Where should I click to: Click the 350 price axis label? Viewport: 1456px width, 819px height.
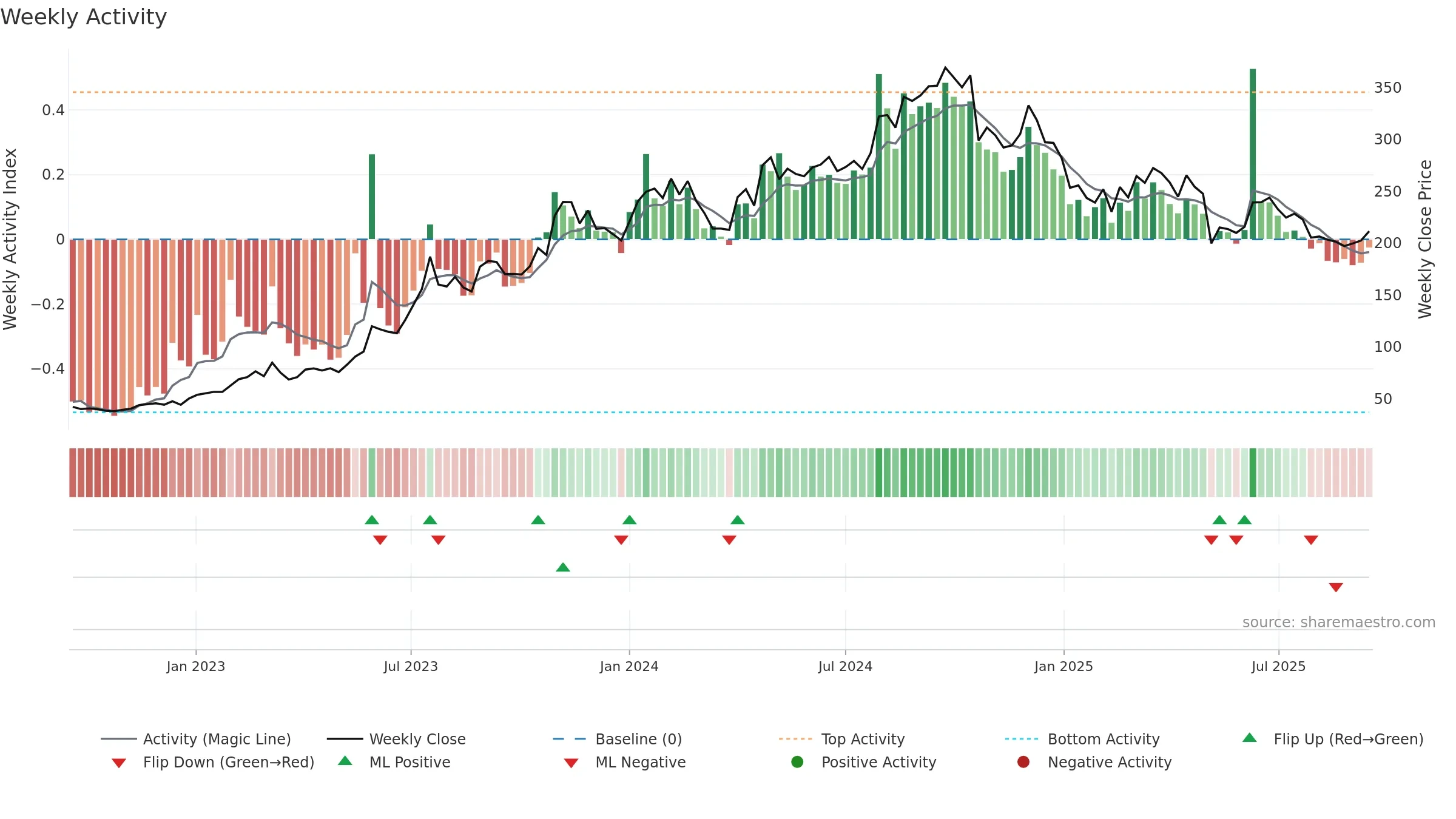(x=1388, y=88)
